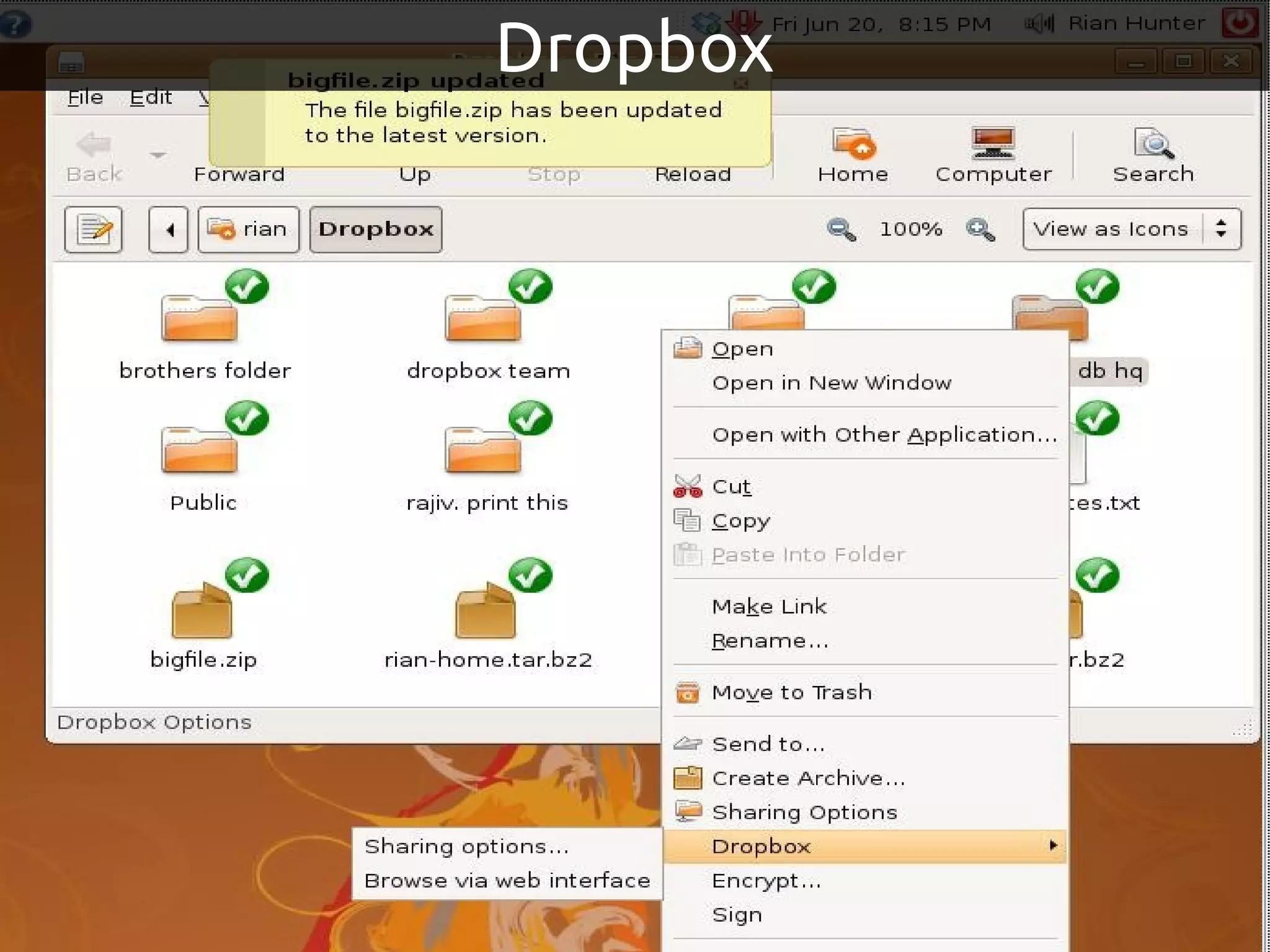
Task: Select the rian-home.tar.bz2 archive icon
Action: (486, 611)
